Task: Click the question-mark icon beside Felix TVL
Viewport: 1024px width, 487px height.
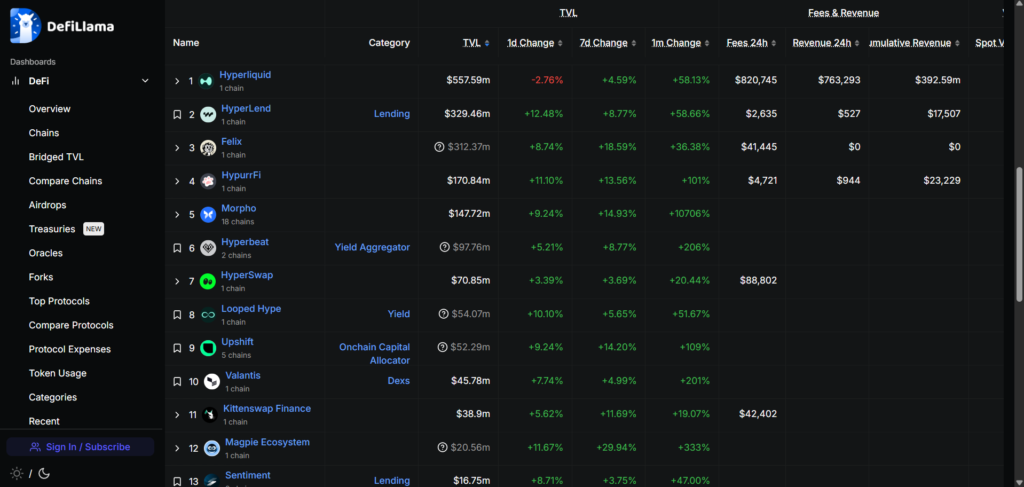Action: coord(440,147)
